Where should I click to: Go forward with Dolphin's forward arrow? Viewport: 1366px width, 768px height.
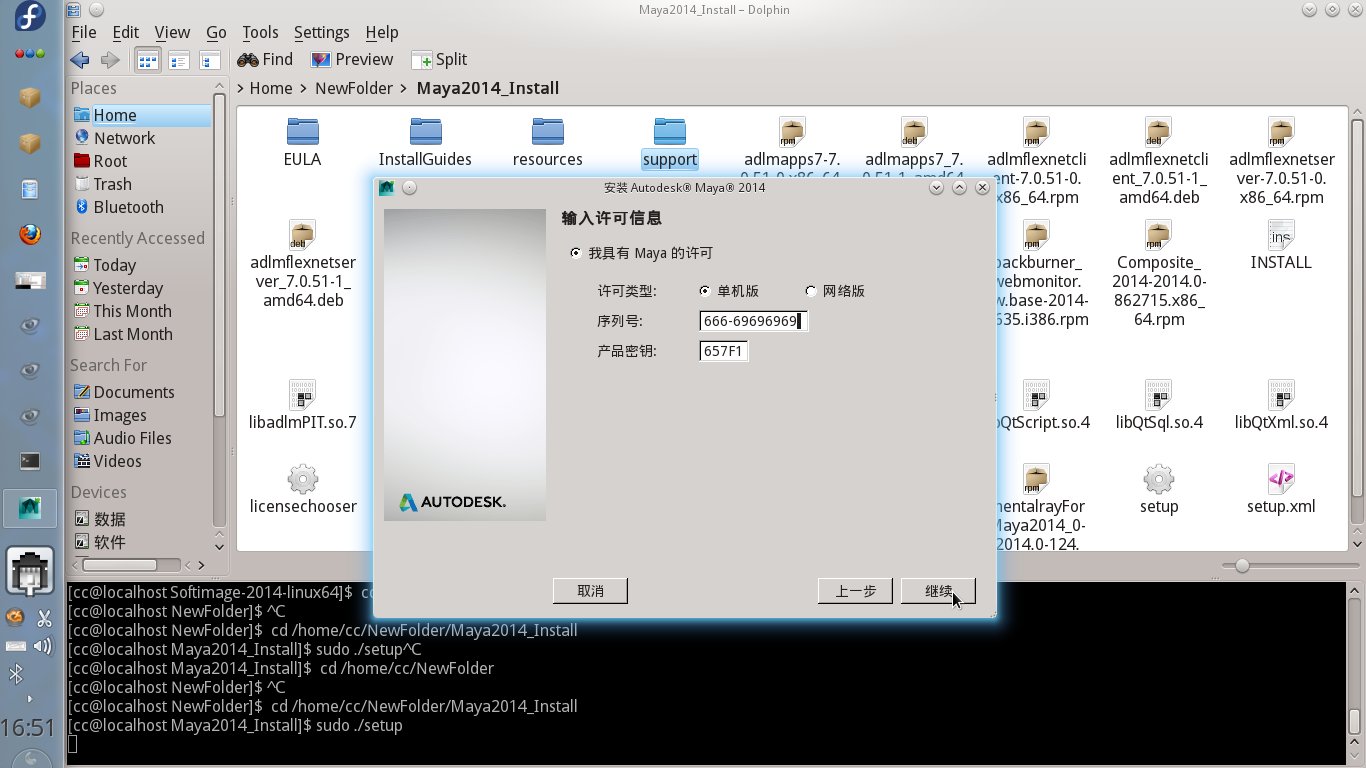coord(110,60)
